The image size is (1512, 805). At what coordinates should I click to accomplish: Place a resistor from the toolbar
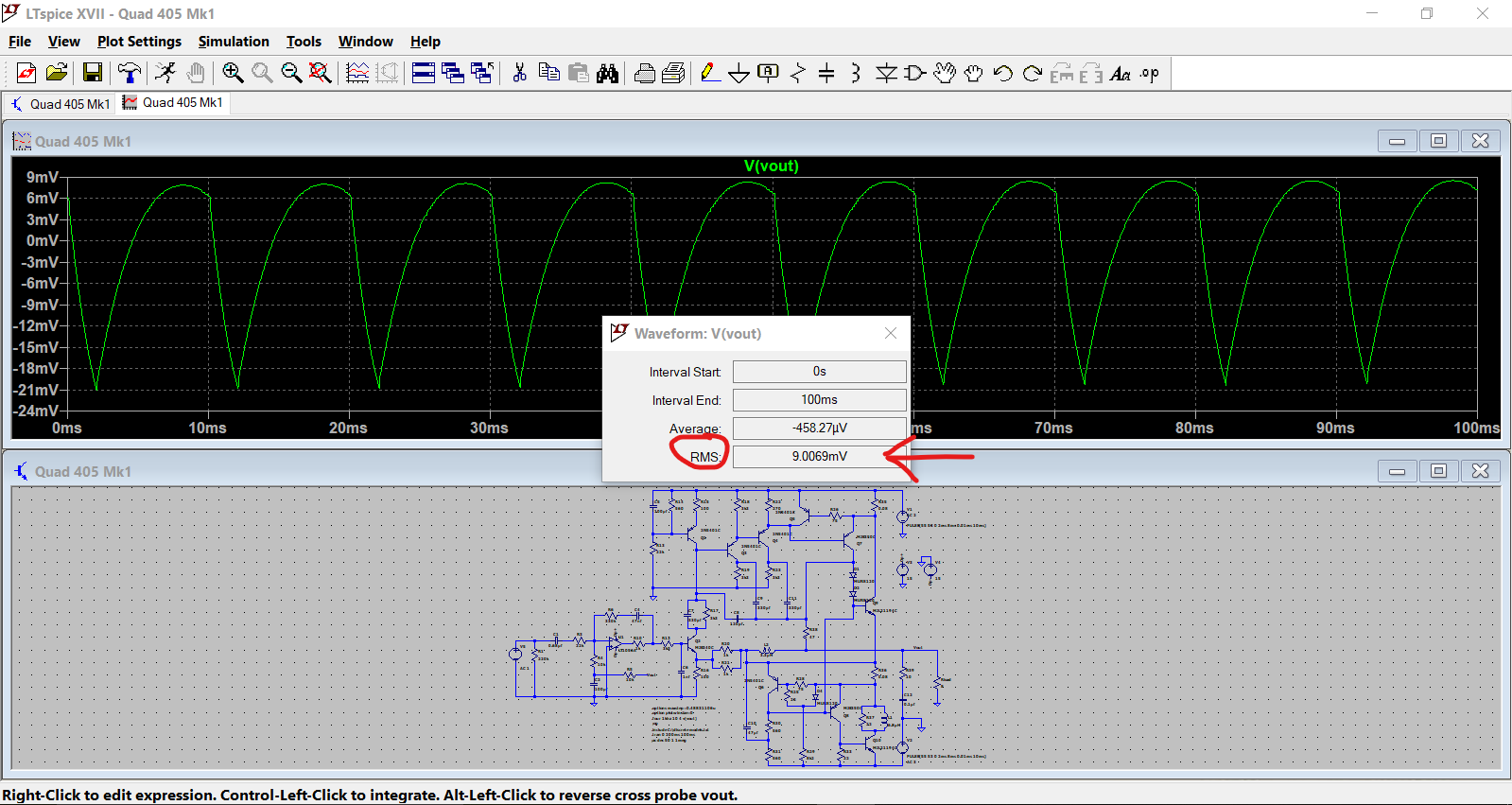coord(798,73)
